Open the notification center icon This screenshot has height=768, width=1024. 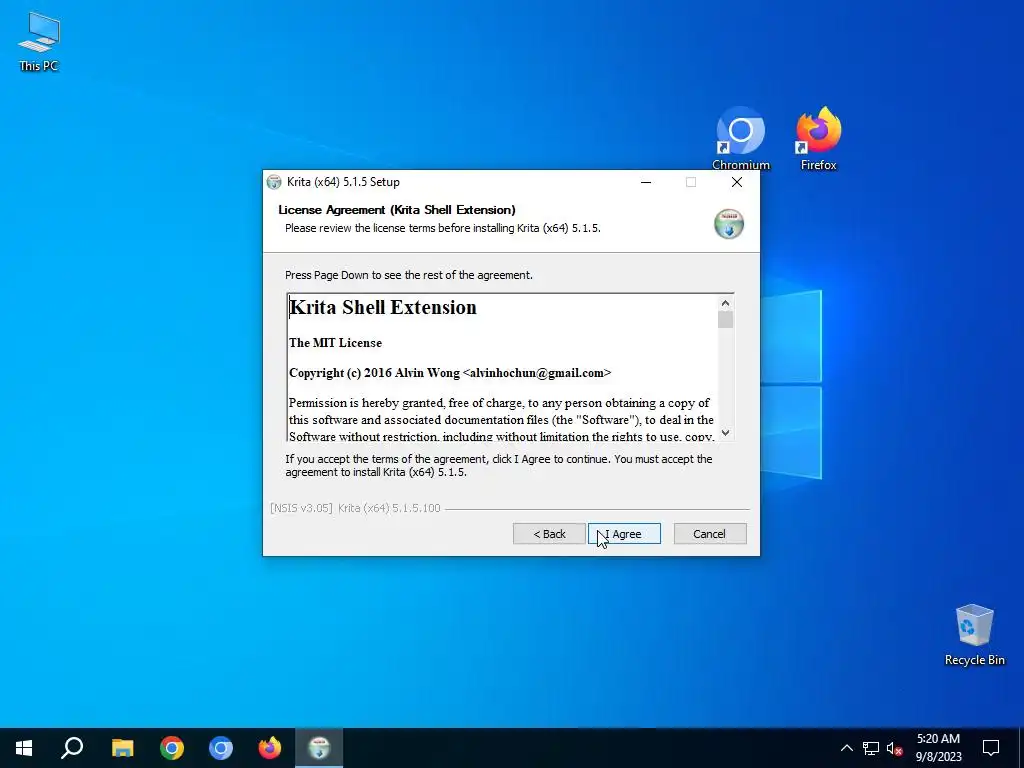(x=991, y=748)
